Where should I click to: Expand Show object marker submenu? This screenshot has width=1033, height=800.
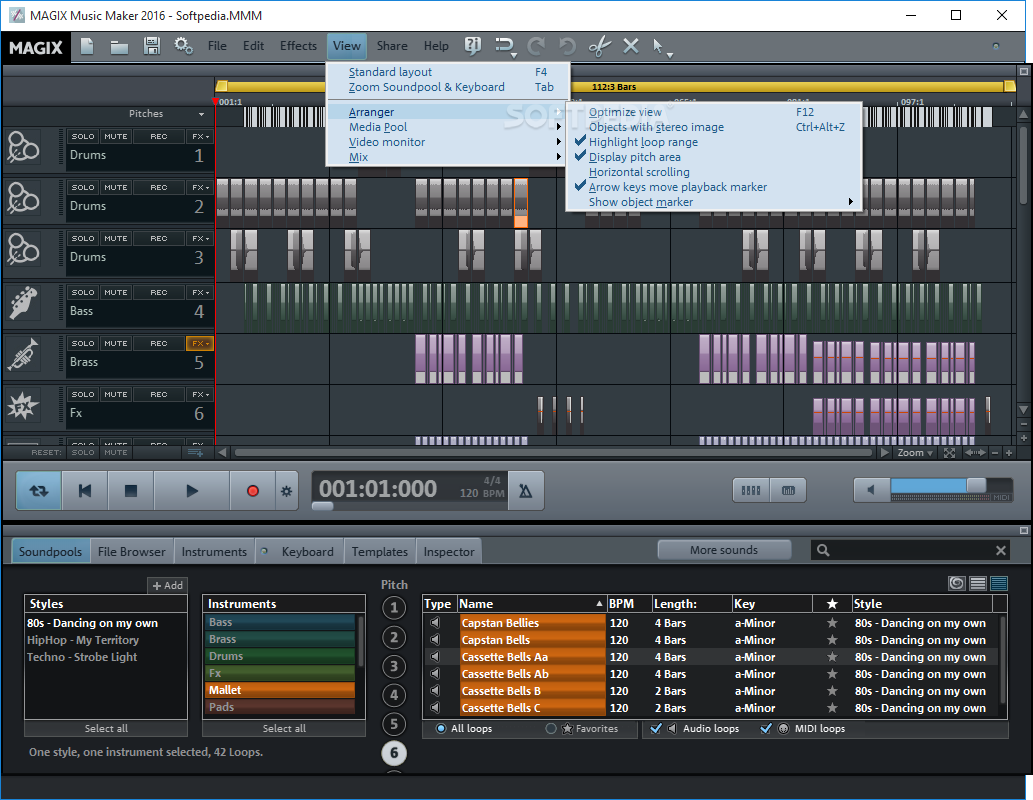click(713, 202)
